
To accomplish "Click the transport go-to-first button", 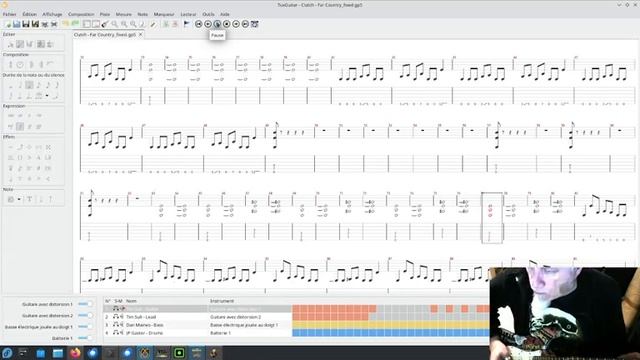I will click(198, 24).
